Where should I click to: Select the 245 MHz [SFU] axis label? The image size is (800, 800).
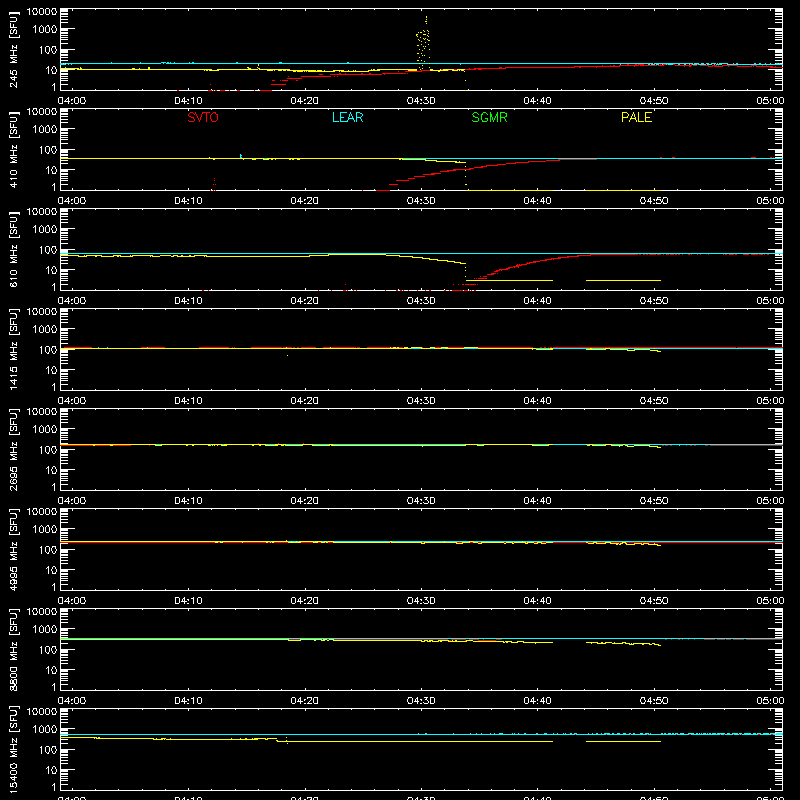tap(14, 49)
